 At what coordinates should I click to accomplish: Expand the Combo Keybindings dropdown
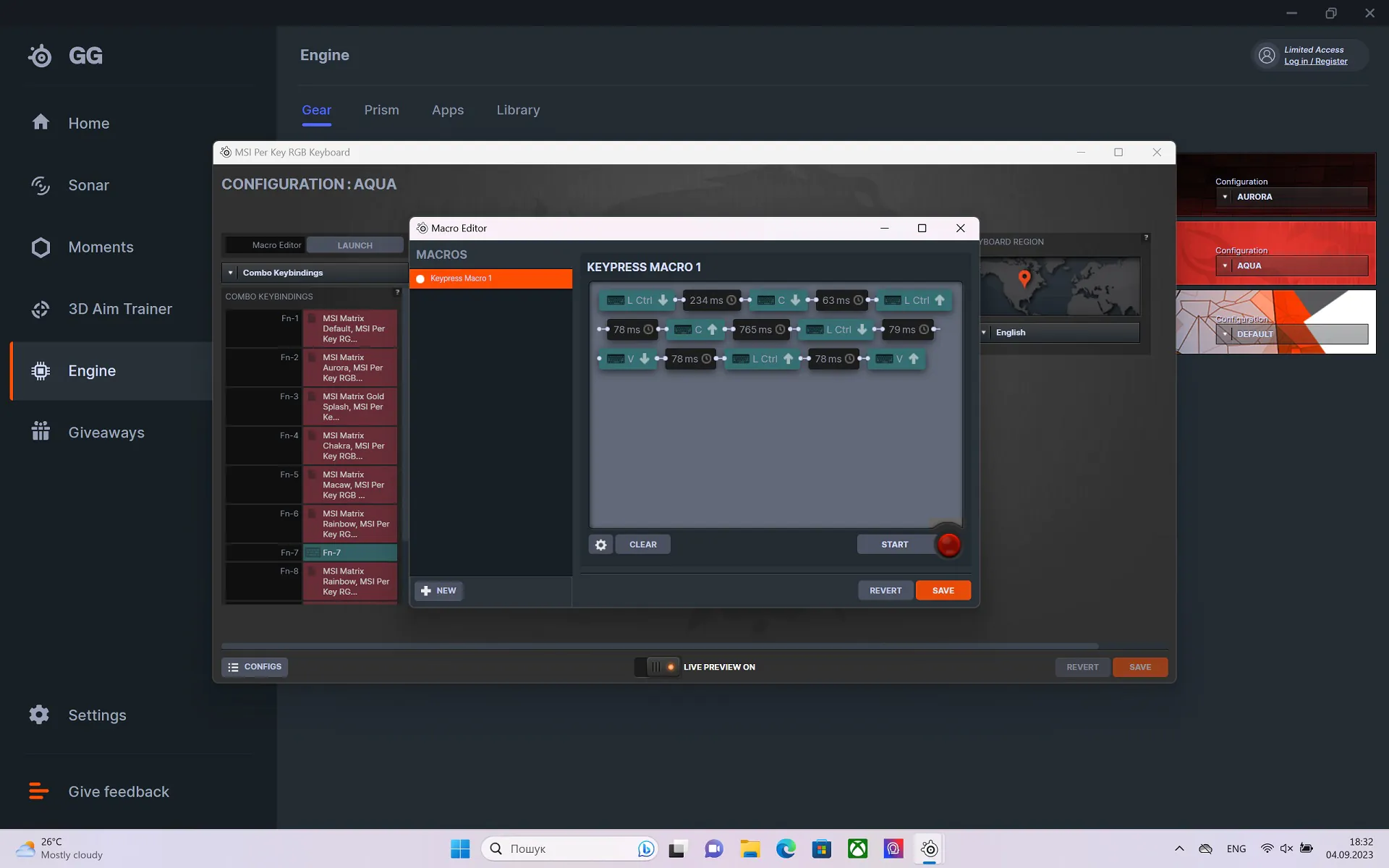pyautogui.click(x=314, y=273)
